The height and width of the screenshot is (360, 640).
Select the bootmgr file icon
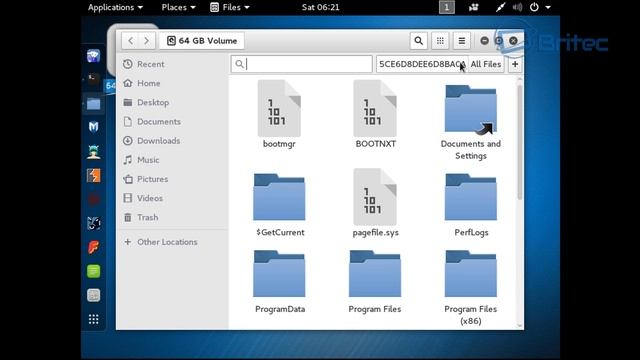[279, 109]
